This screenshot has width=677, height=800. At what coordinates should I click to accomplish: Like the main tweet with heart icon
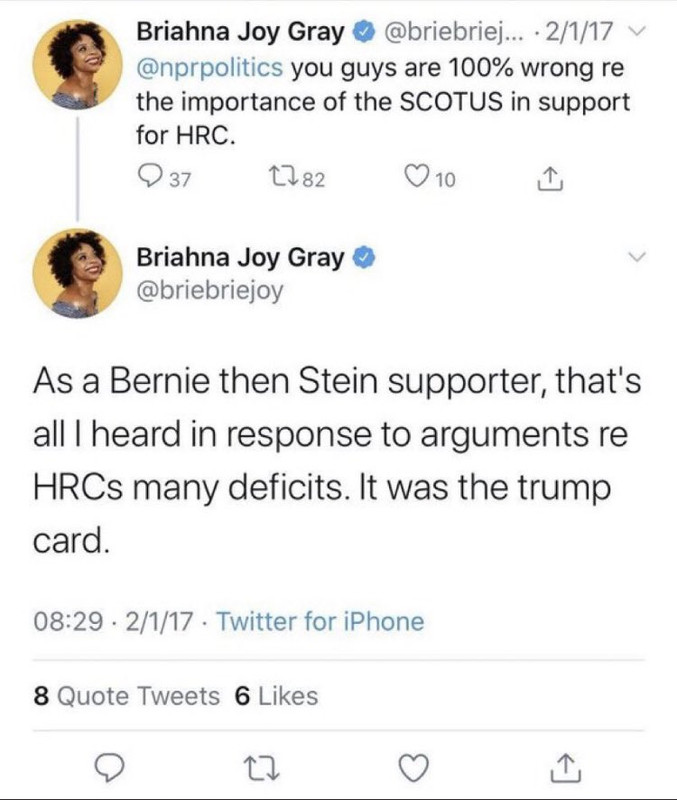(413, 767)
